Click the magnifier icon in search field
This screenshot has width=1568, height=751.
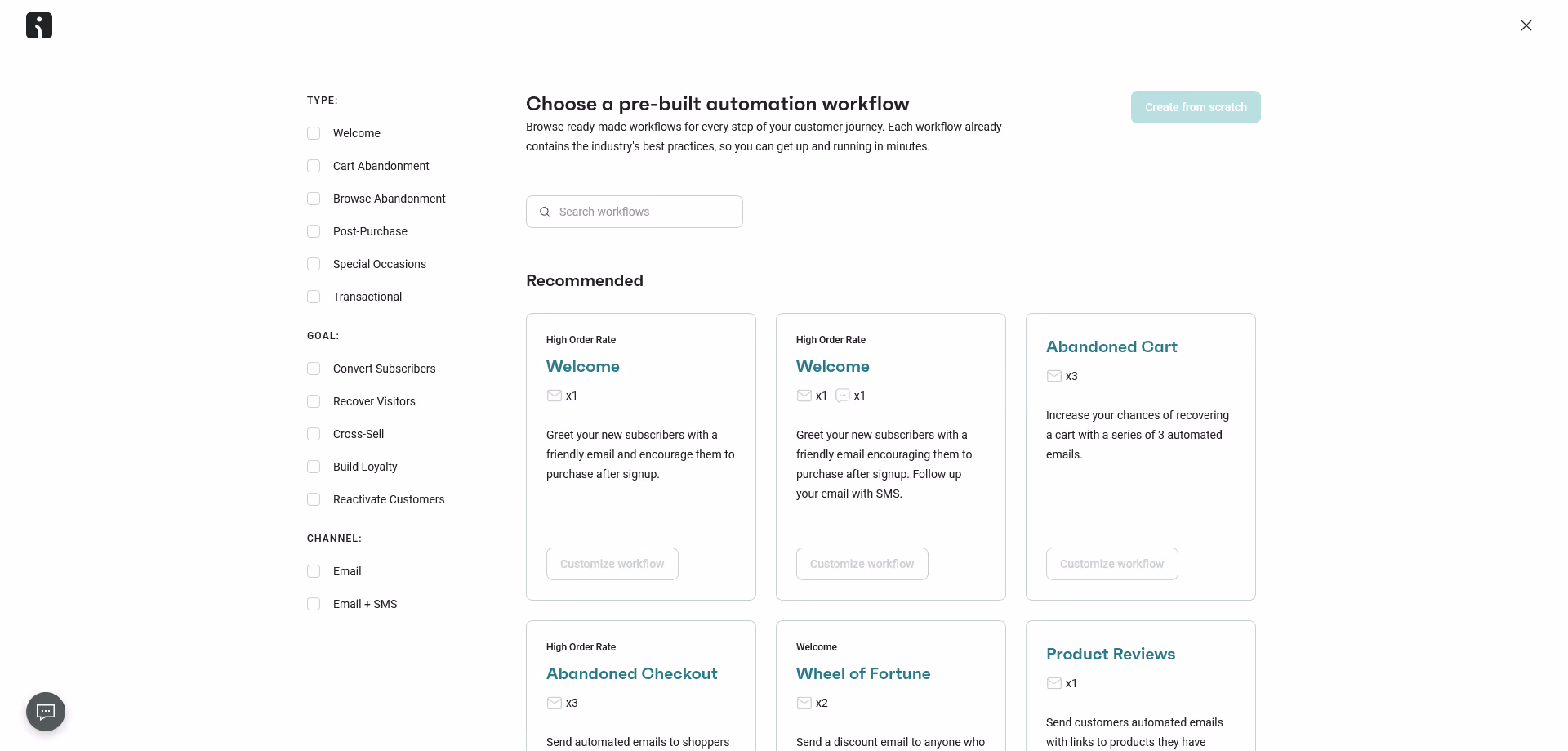click(x=545, y=212)
